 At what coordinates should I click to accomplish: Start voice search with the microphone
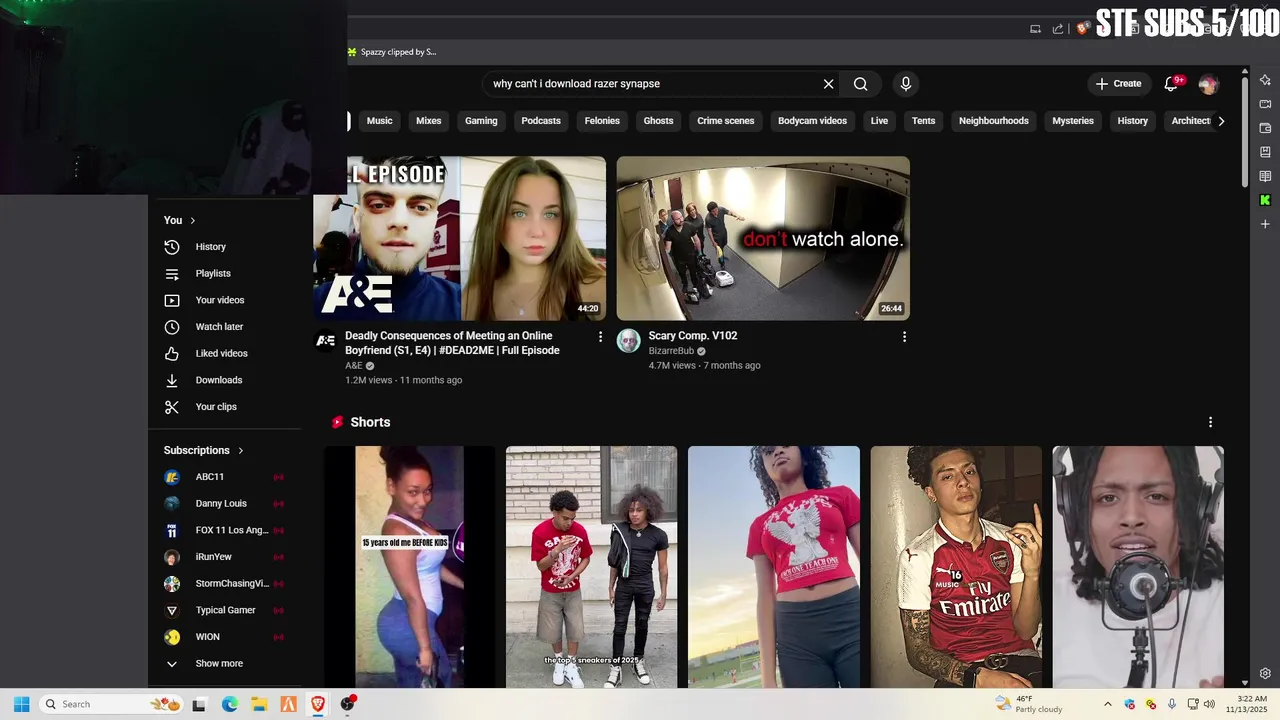click(x=906, y=84)
